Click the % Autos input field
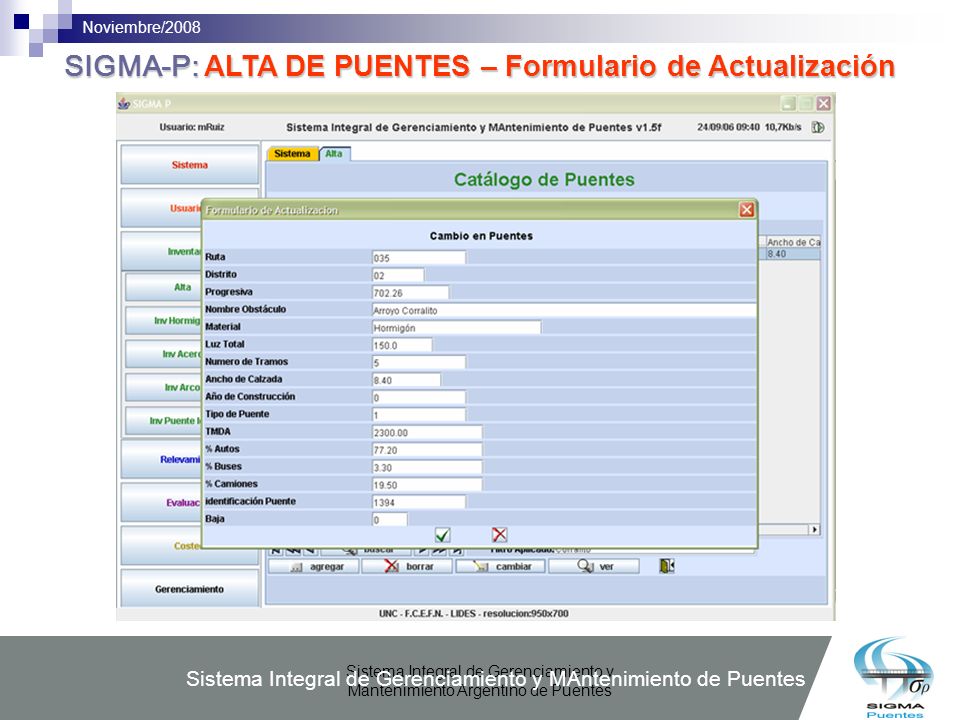The image size is (960, 720). [427, 450]
